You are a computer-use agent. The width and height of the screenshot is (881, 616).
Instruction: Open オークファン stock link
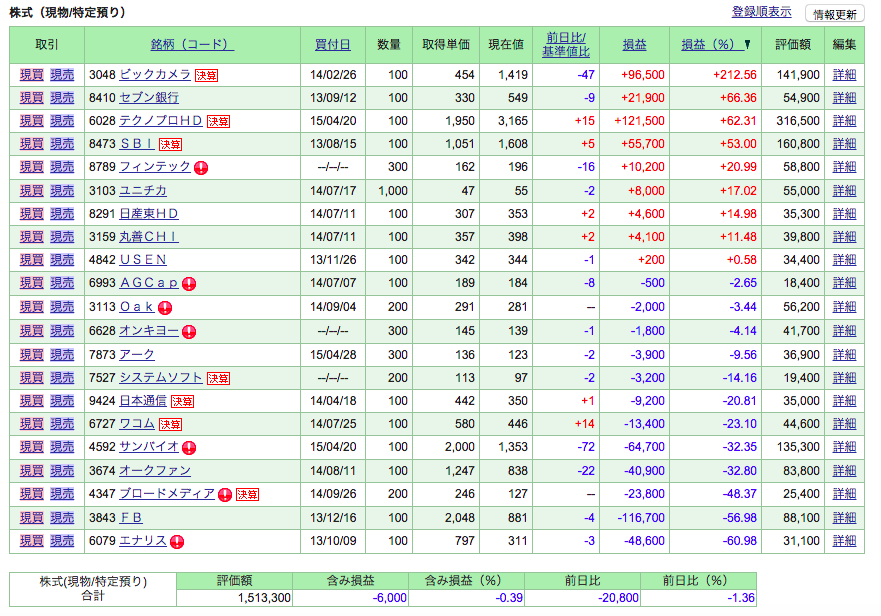coord(155,470)
